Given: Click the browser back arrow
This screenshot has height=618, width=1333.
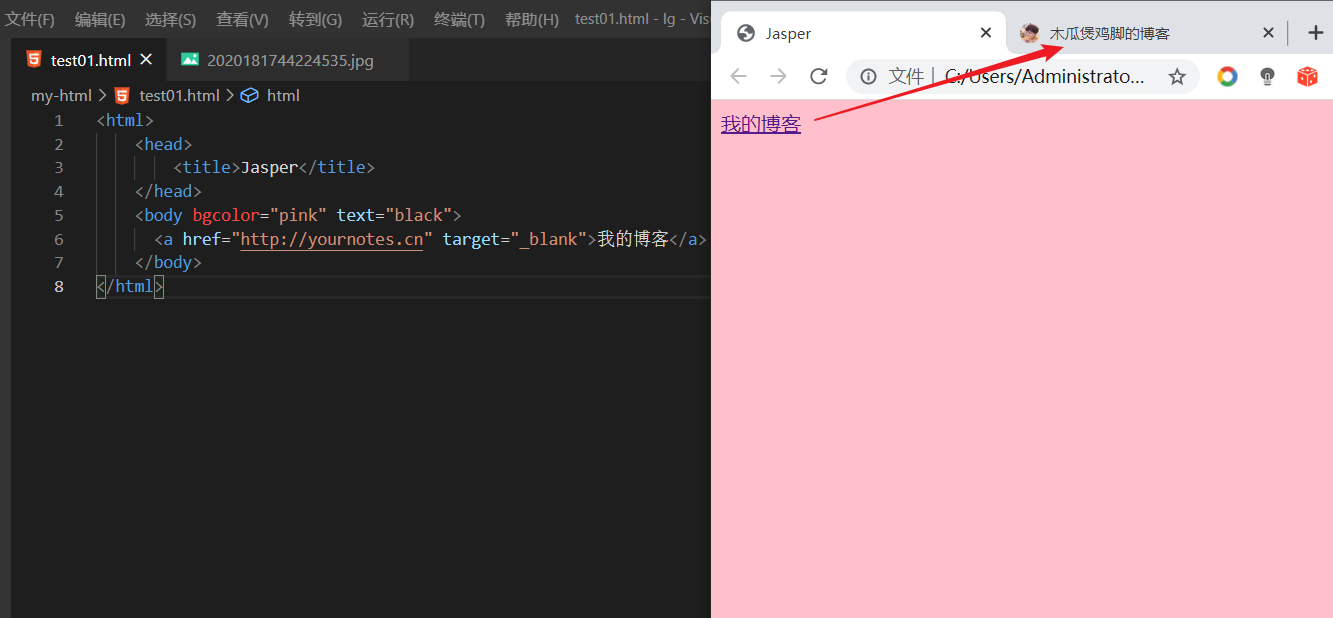Looking at the screenshot, I should [738, 77].
